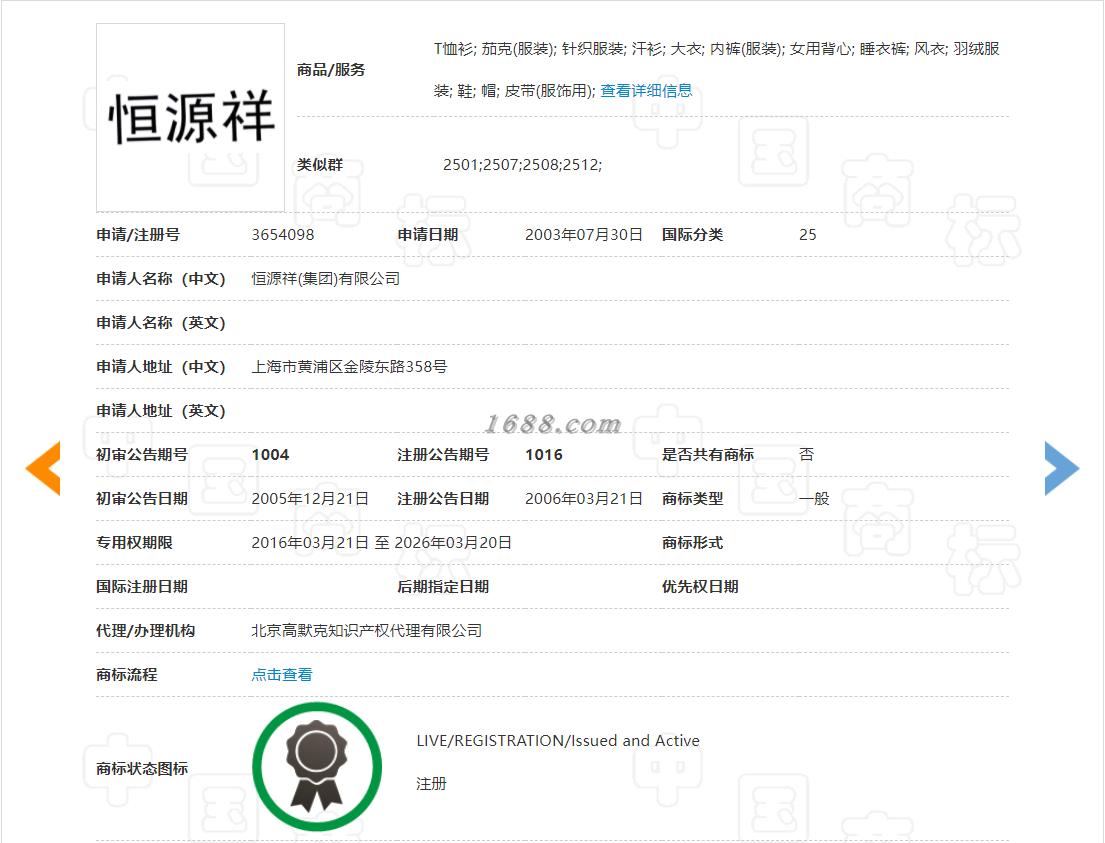Select applicant name 恒源祥(集团)有限公司

coord(326,278)
